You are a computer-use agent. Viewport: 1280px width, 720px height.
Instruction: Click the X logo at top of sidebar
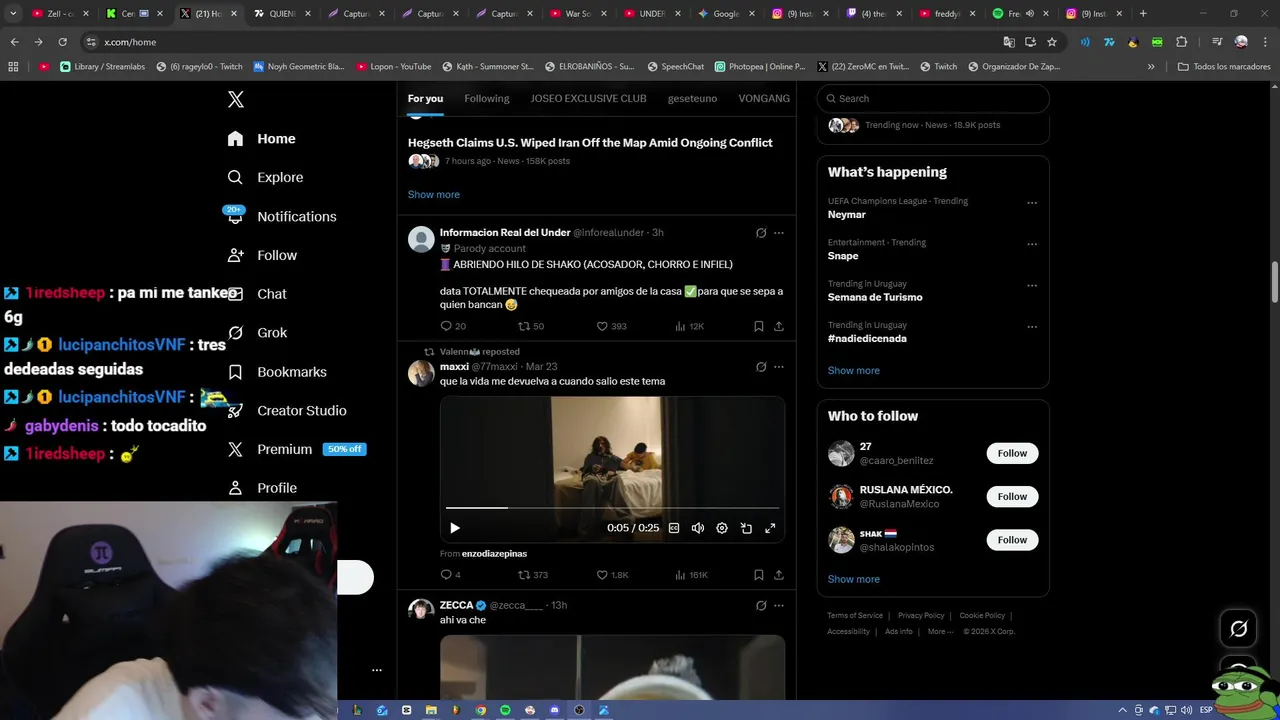coord(236,99)
